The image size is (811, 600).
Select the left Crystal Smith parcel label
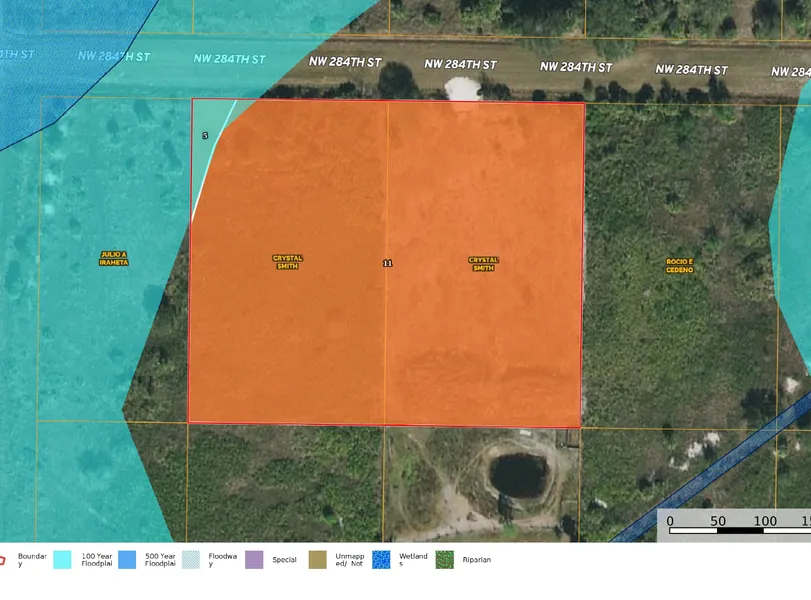click(287, 262)
